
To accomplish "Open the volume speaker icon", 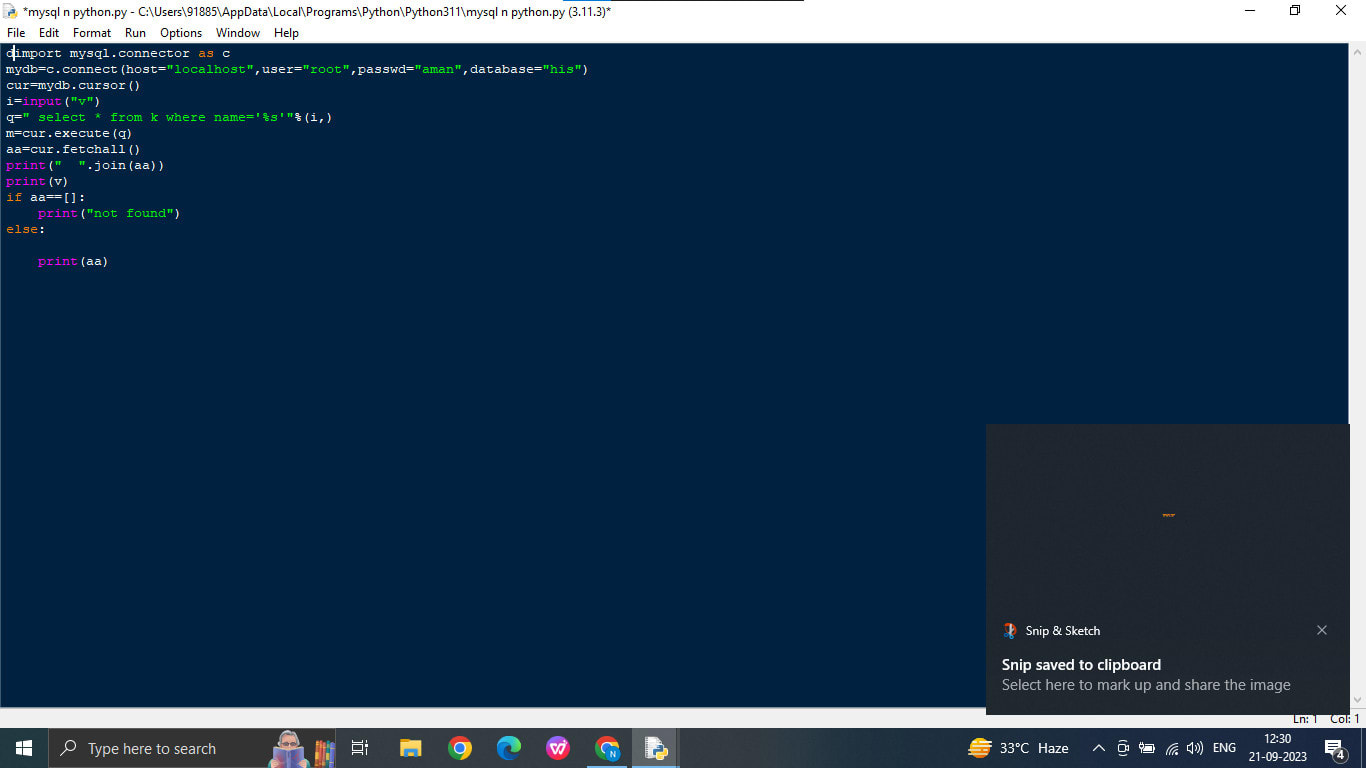I will 1195,748.
